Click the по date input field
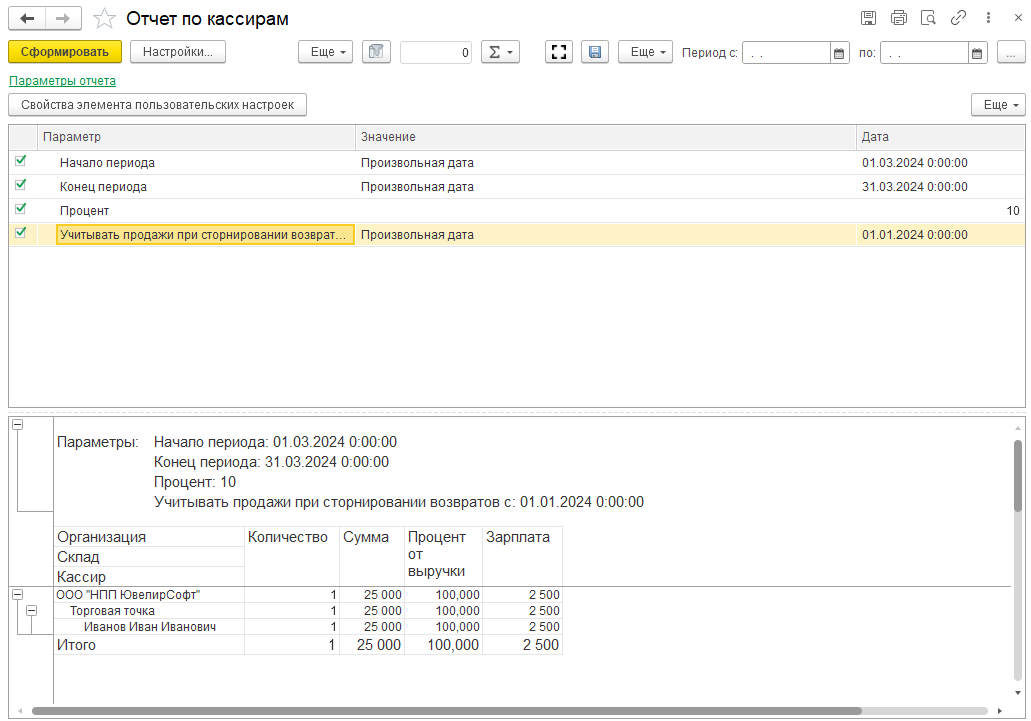Viewport: 1031px width, 721px height. pyautogui.click(x=924, y=53)
